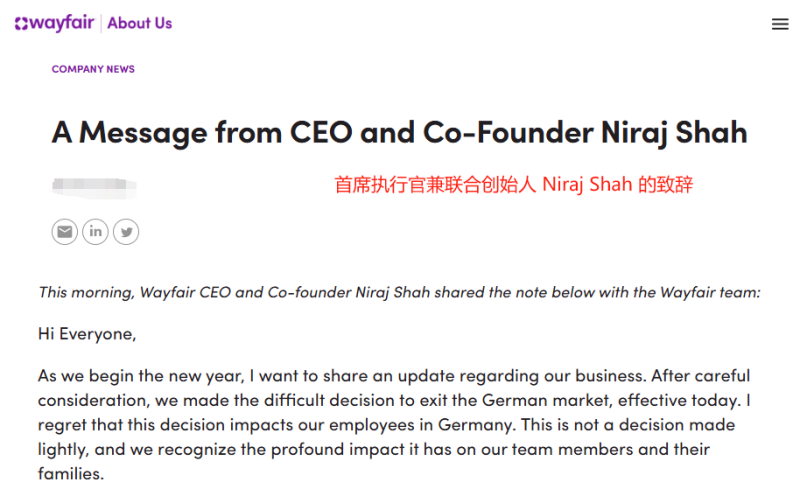
Task: Click the purple Wayfair pinwheel logo symbol
Action: pos(21,23)
